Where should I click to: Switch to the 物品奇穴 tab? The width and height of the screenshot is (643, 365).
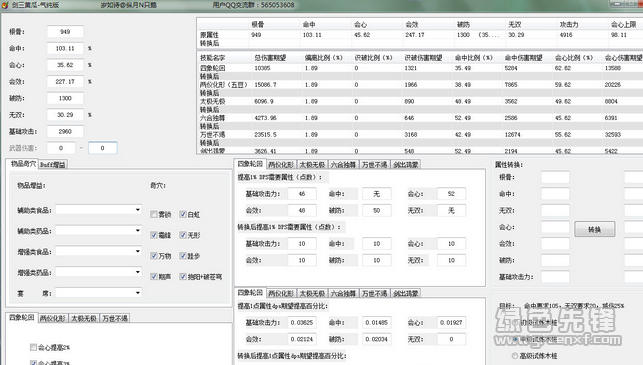click(23, 164)
